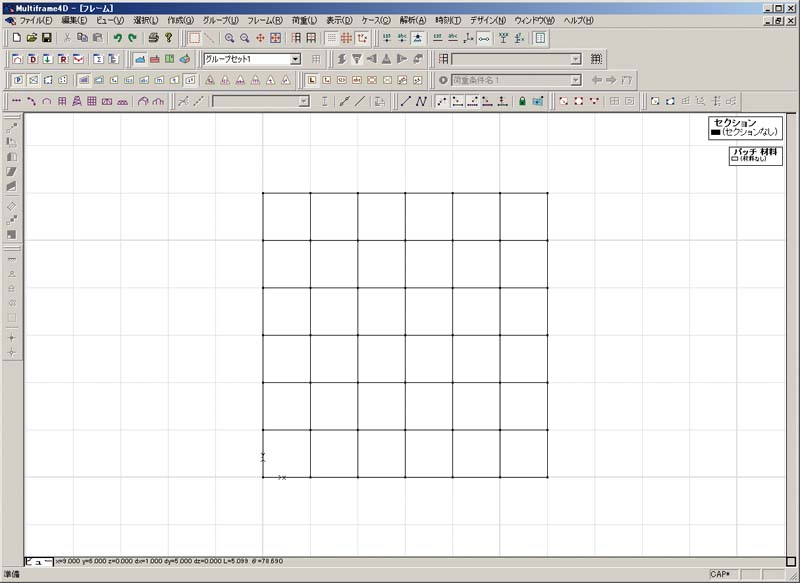The width and height of the screenshot is (800, 583).
Task: Toggle the grid display button
Action: coord(332,38)
